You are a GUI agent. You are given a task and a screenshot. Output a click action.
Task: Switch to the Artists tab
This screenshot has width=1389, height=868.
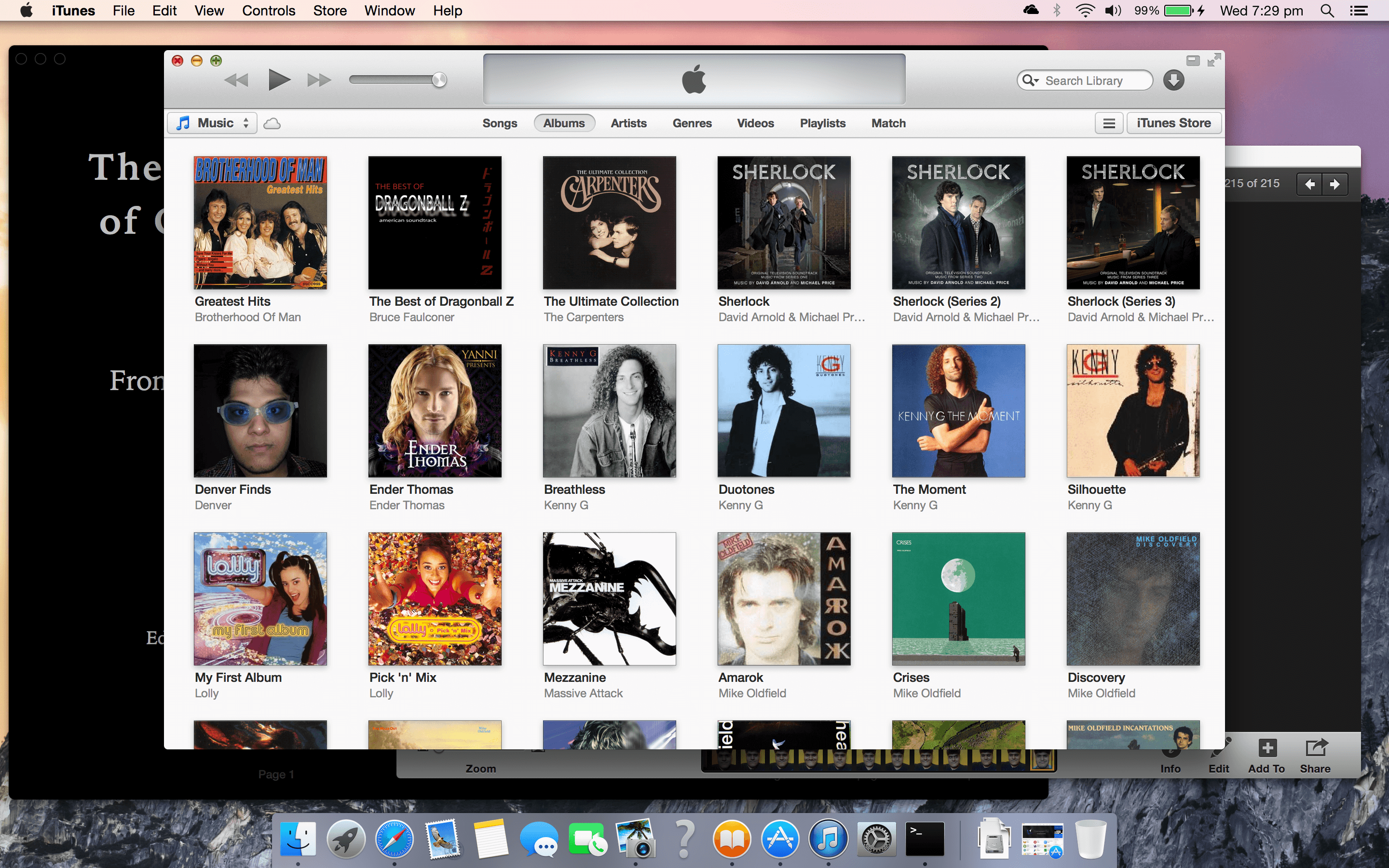pos(628,123)
